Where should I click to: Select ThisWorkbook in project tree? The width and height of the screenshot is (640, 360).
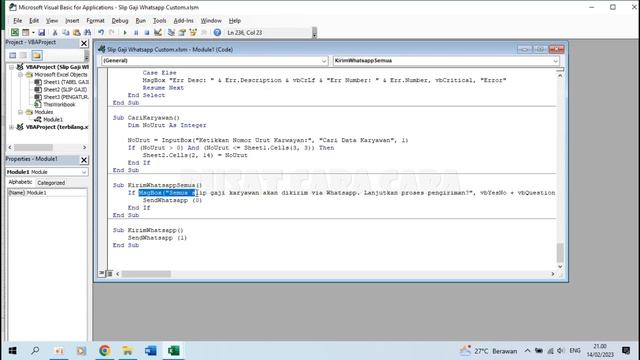pos(55,104)
